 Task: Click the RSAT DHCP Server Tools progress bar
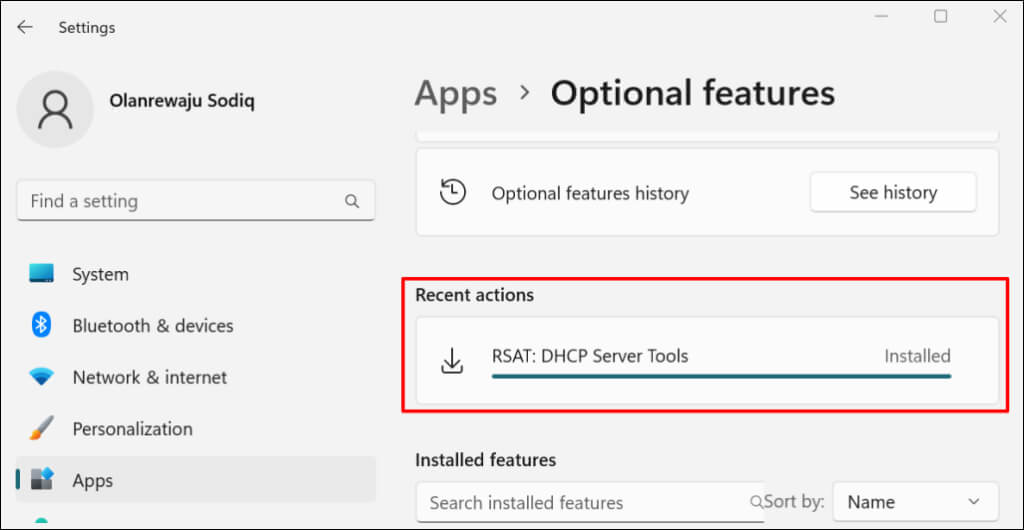click(x=720, y=376)
